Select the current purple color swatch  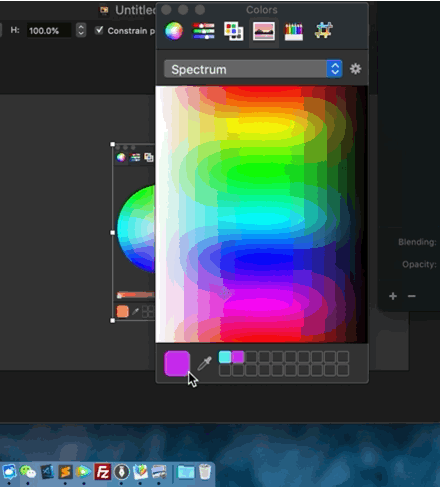(x=177, y=363)
